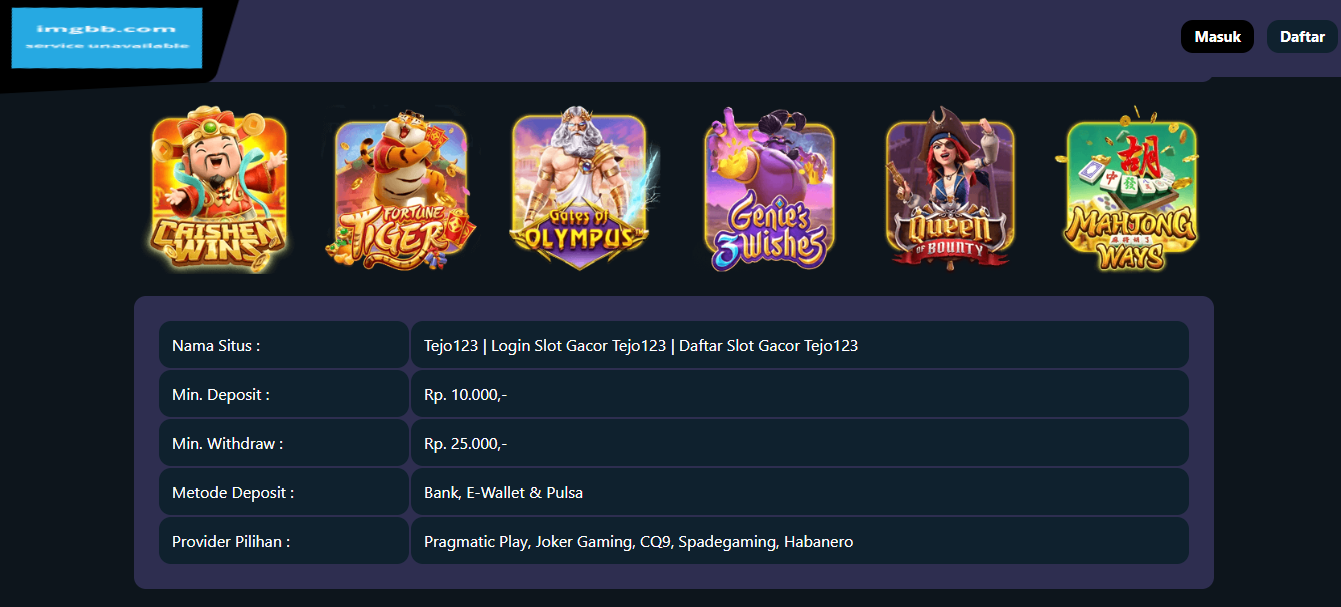The image size is (1341, 607).
Task: Click the Bank, E-Wallet & Pulsa value
Action: click(503, 493)
